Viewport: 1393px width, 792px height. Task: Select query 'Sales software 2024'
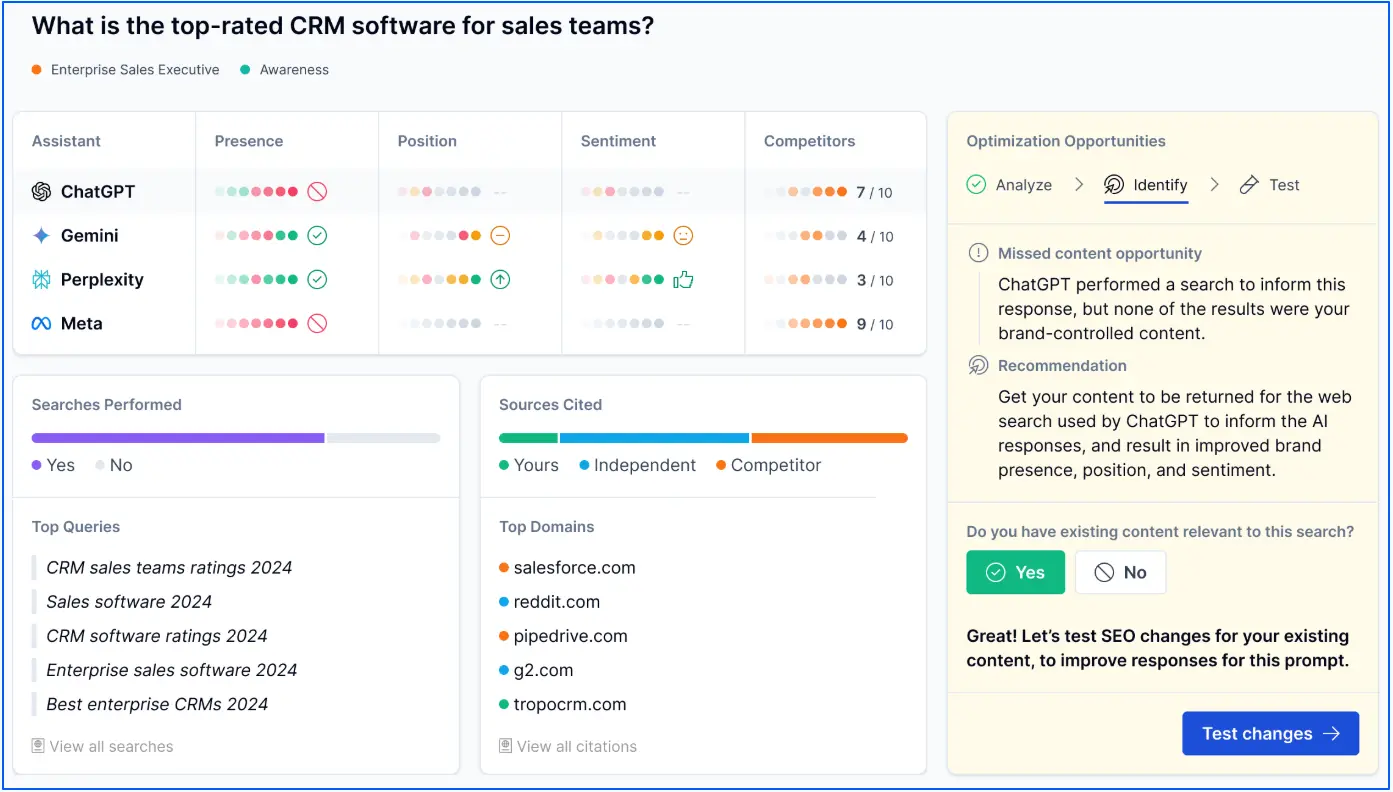tap(129, 602)
